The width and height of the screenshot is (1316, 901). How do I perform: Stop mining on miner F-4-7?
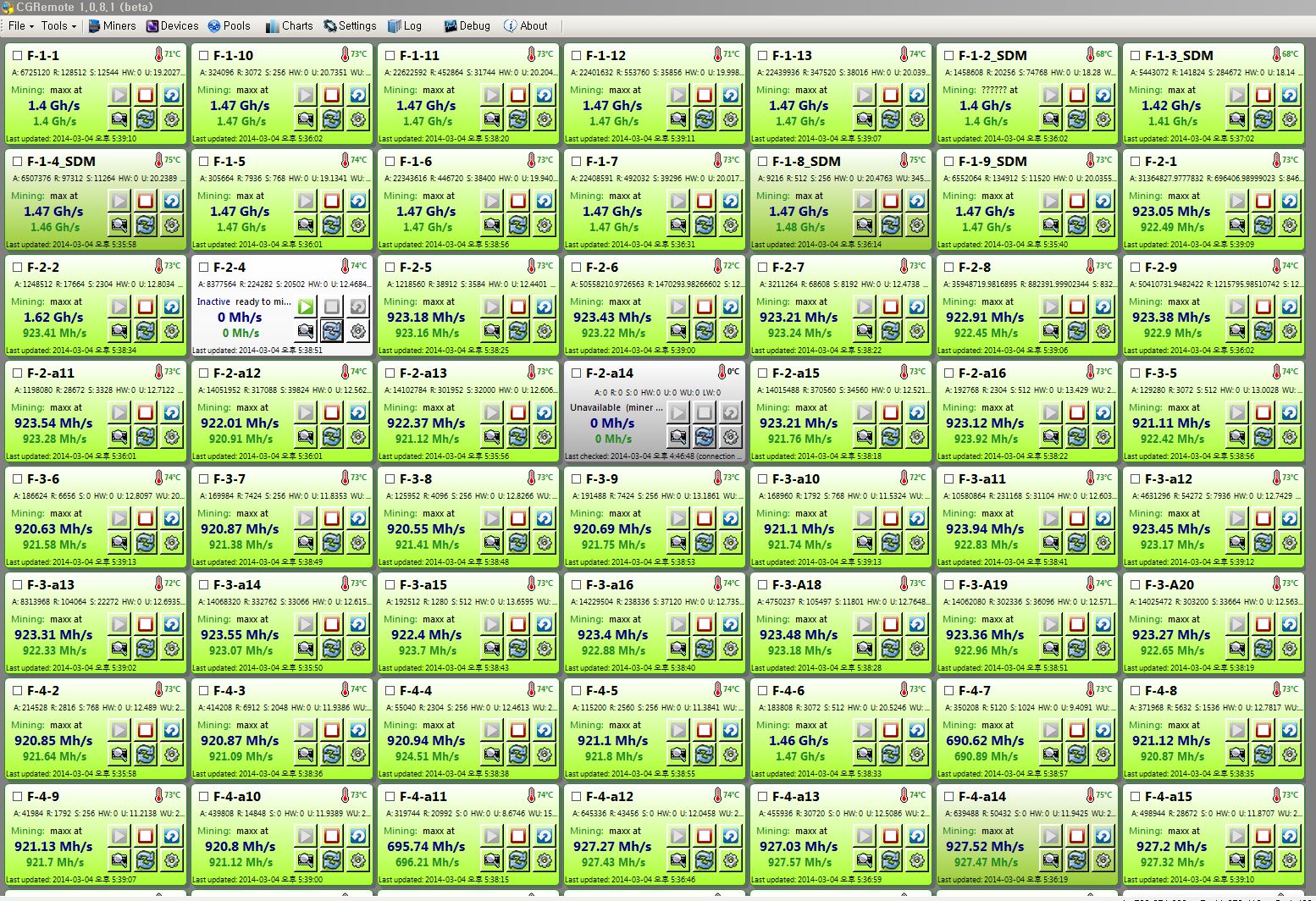point(1077,730)
